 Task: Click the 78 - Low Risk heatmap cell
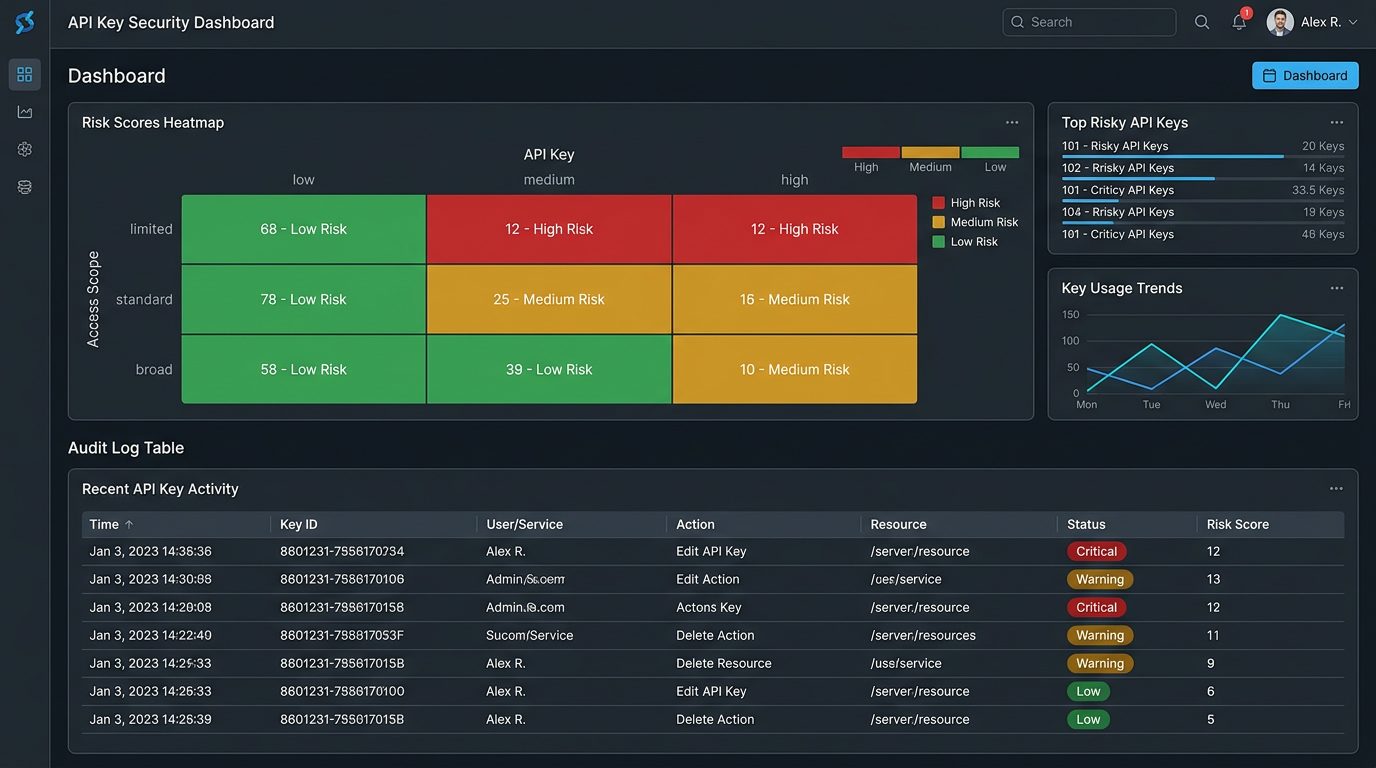(304, 299)
